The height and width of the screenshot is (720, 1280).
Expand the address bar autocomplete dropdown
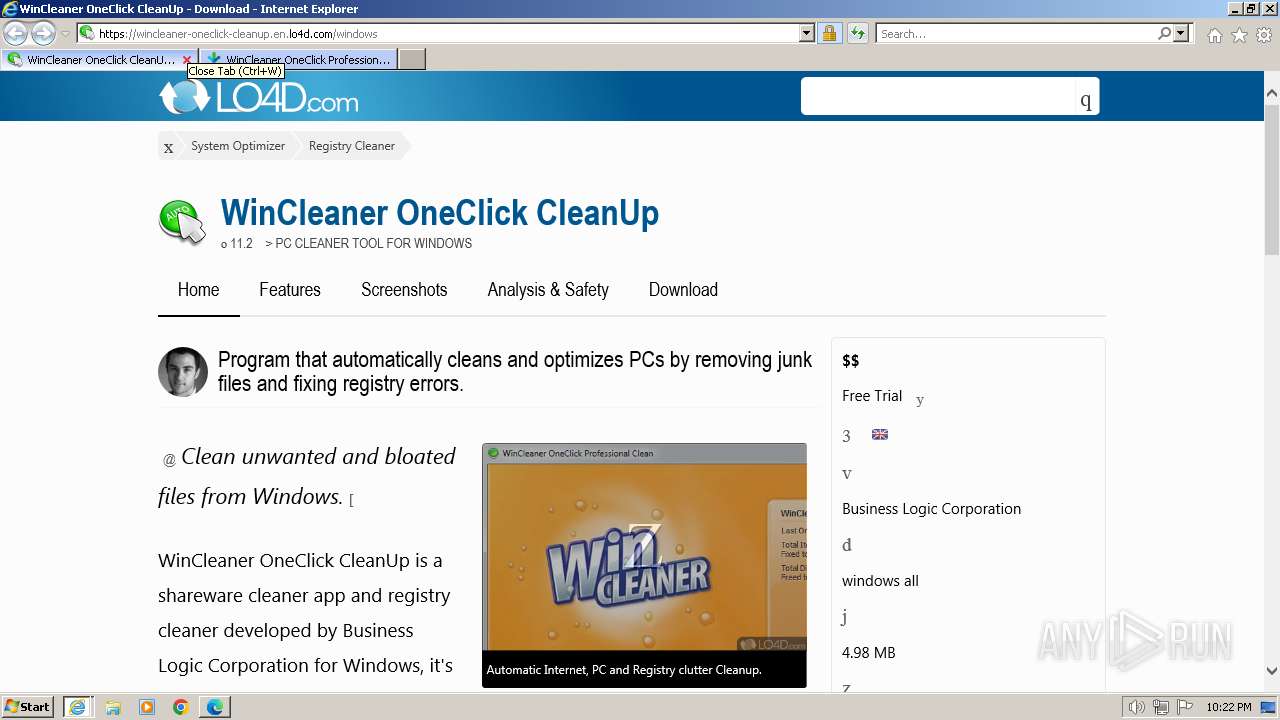(807, 33)
